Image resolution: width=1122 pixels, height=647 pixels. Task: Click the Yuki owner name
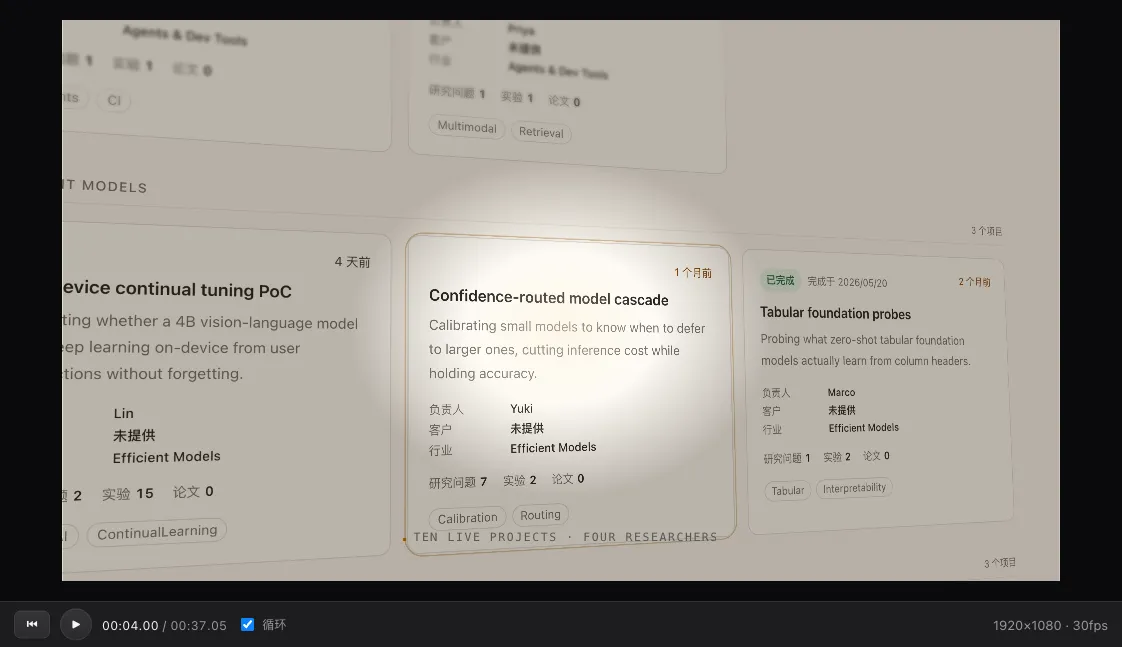(521, 408)
